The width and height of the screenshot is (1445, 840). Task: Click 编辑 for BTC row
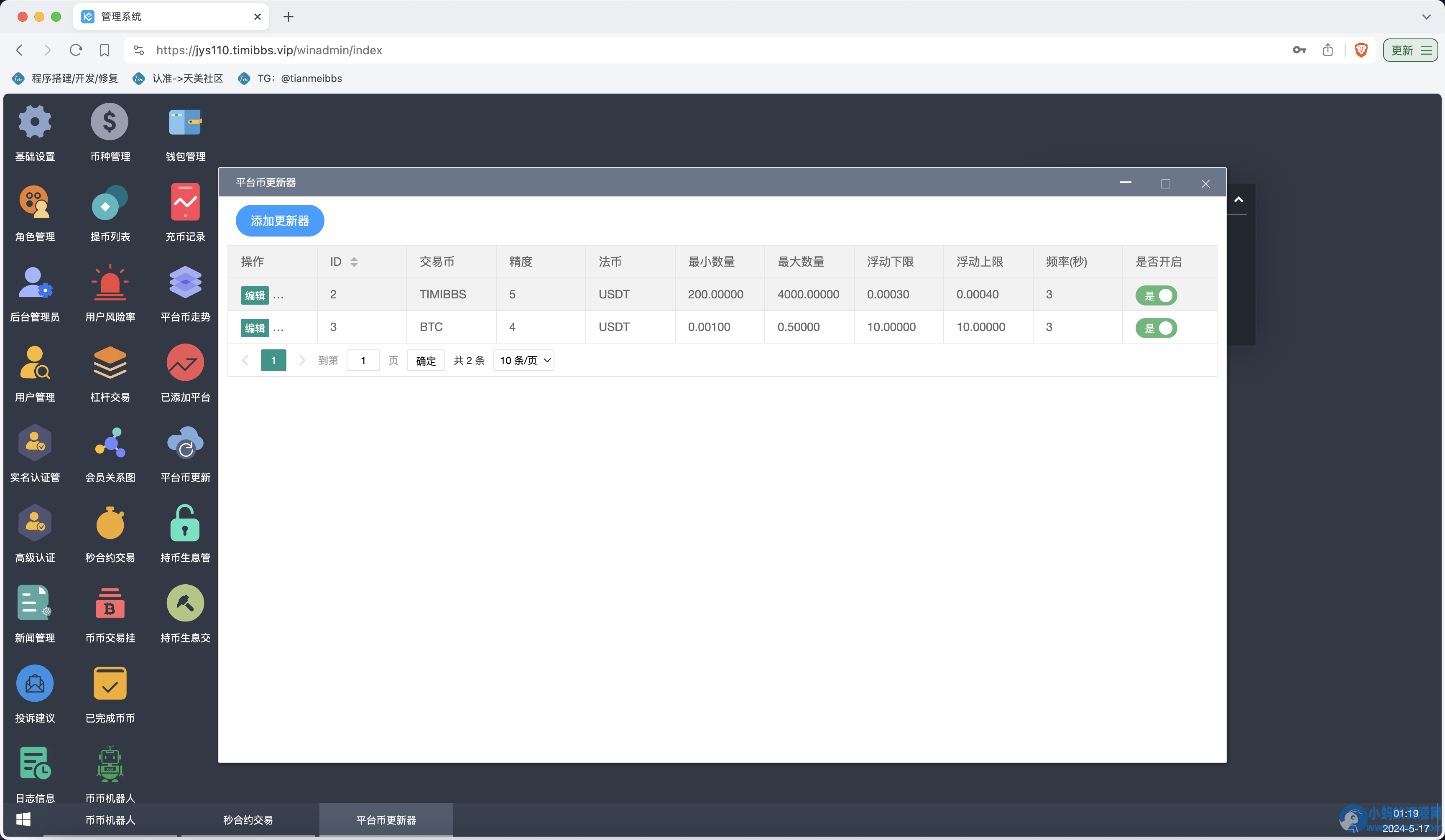255,328
